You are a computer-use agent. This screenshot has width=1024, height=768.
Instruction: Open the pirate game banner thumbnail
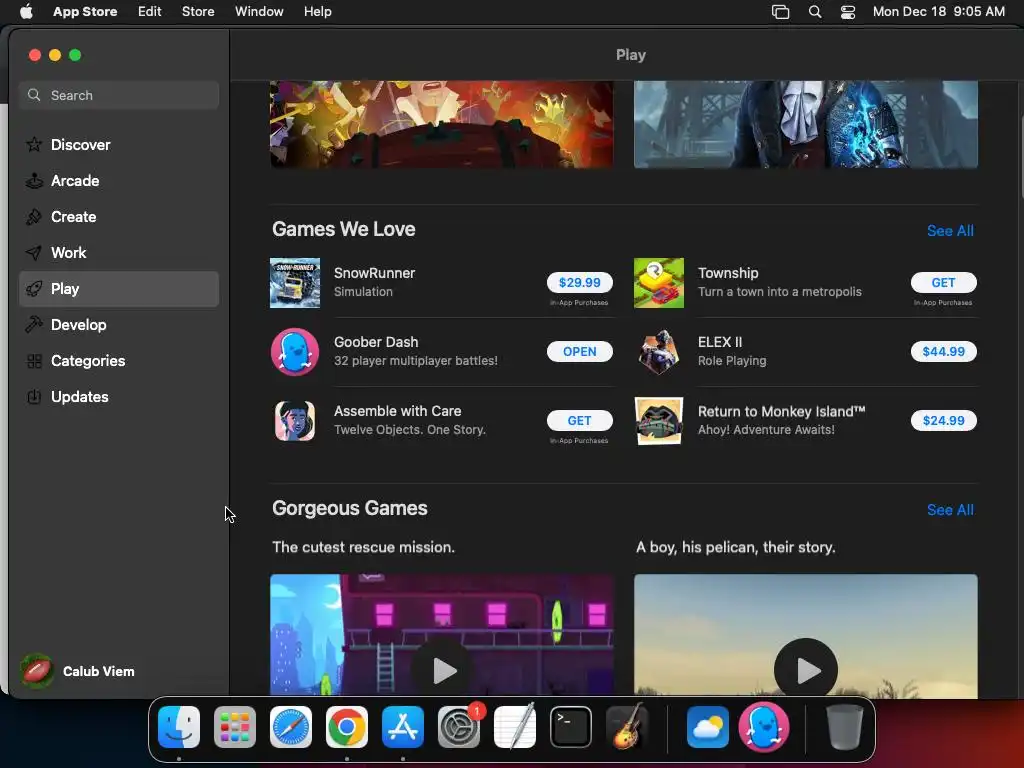[442, 124]
